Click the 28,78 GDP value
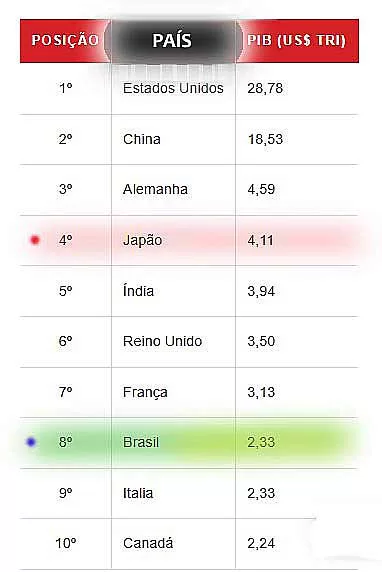Screen dimensions: 382x572 265,88
